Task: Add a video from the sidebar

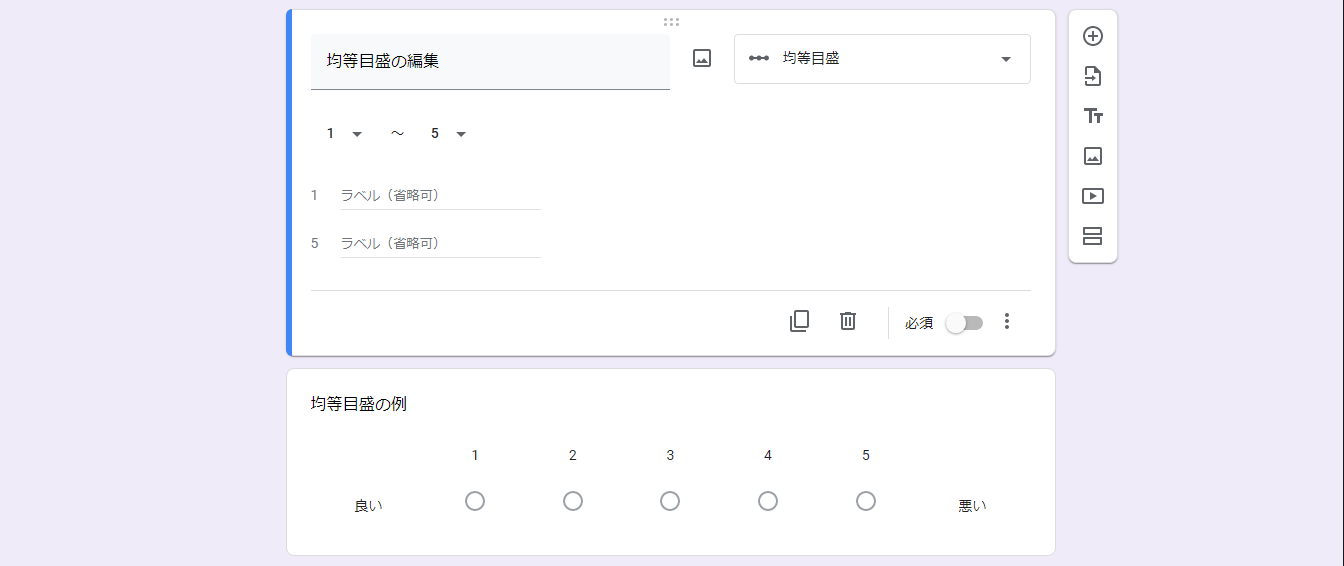Action: 1093,196
